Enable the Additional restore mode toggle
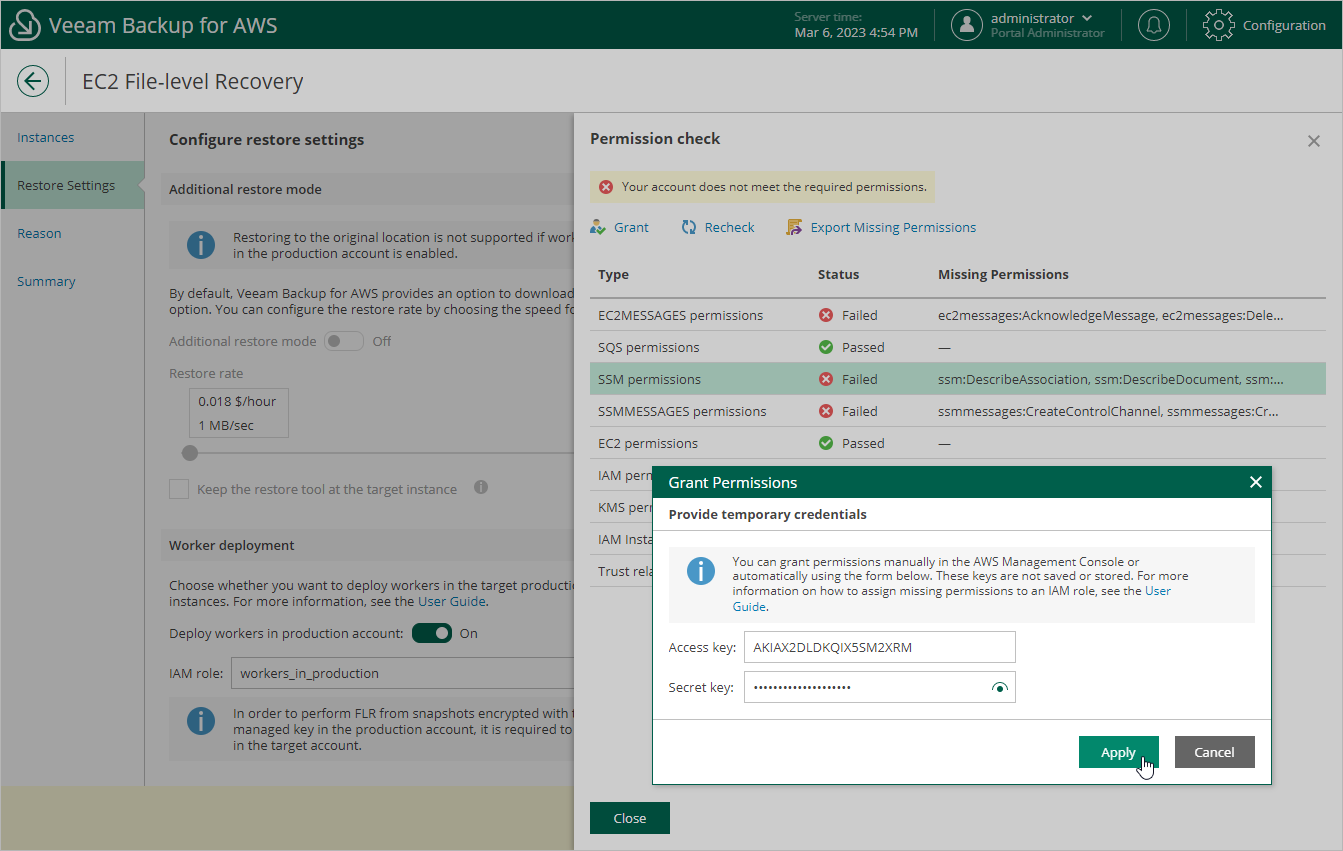 point(343,340)
